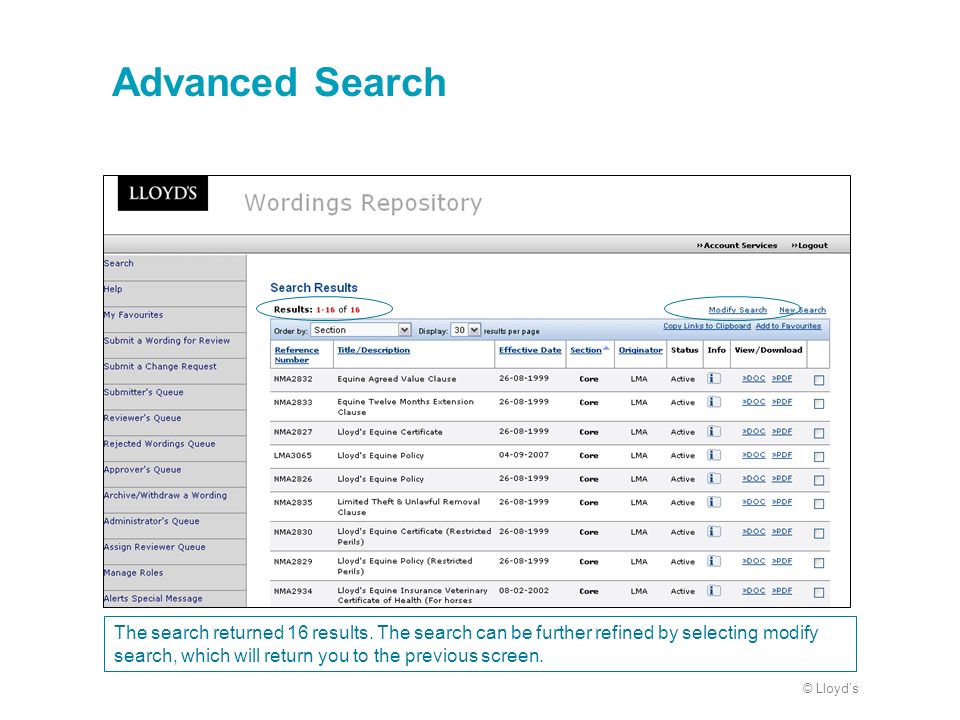Image resolution: width=960 pixels, height=720 pixels.
Task: Download PDF for NMA2934
Action: [782, 591]
